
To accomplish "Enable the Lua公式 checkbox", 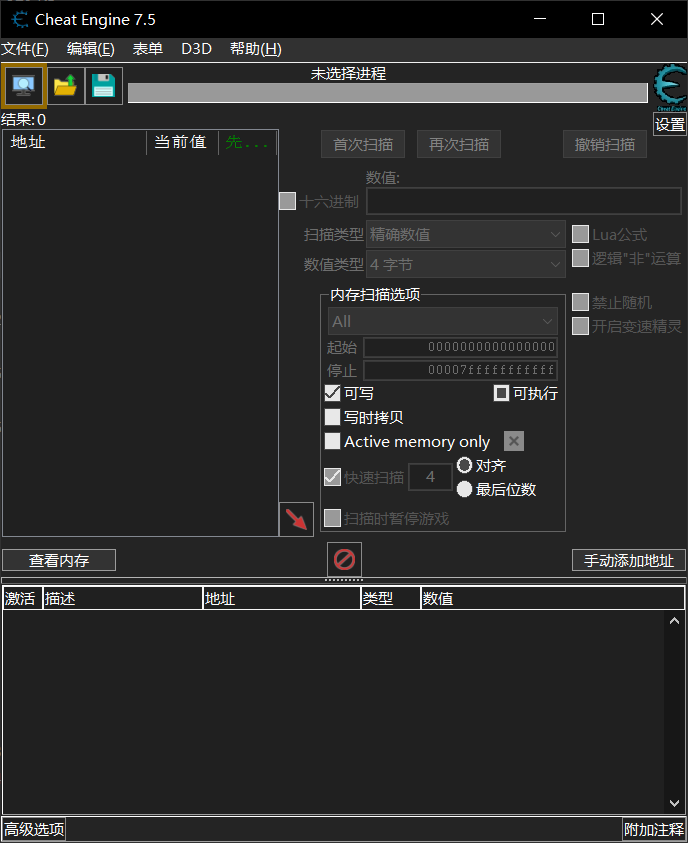I will 580,234.
